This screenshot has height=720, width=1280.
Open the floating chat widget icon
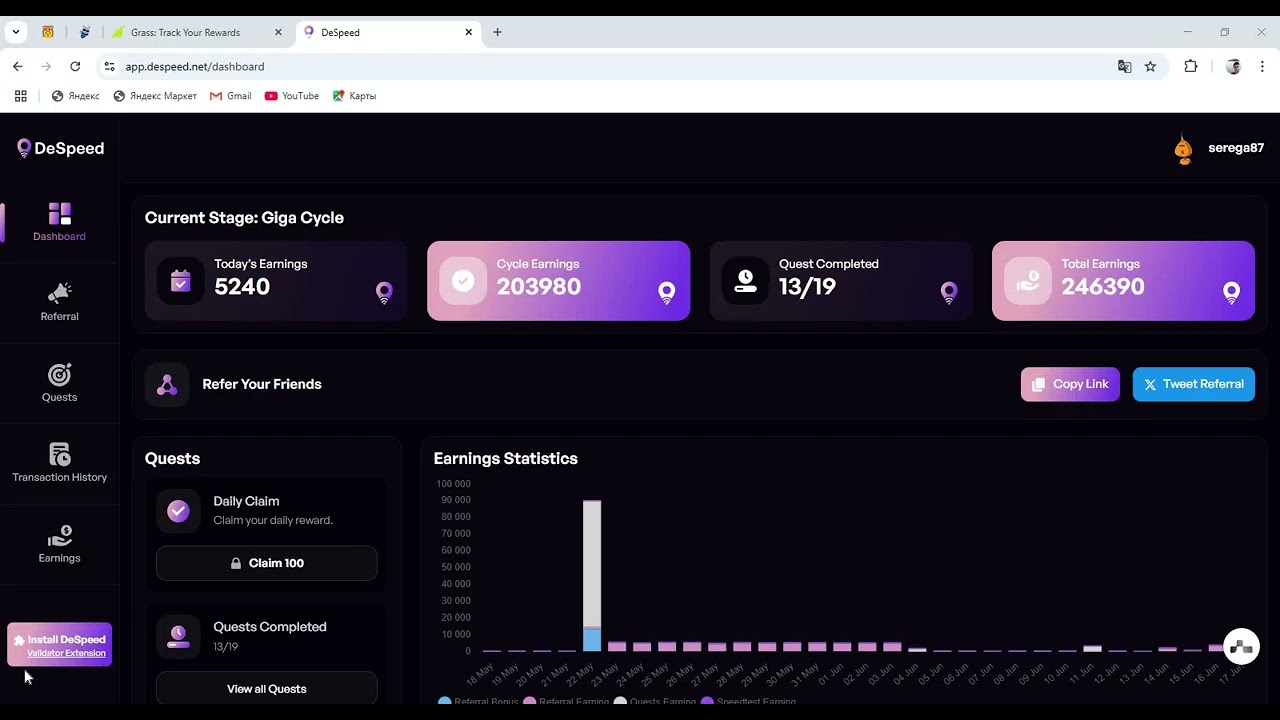point(1241,647)
